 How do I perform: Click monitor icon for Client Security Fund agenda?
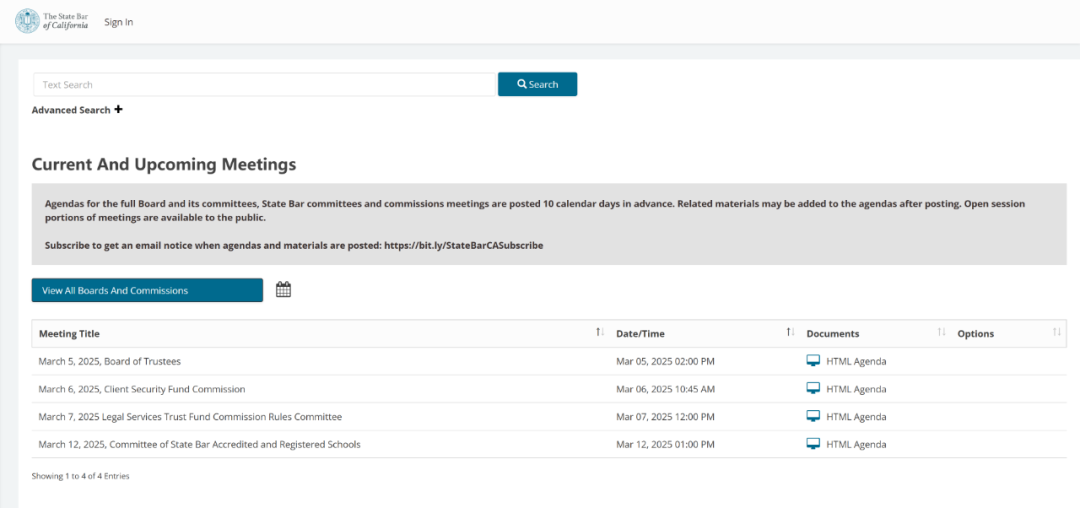click(813, 389)
